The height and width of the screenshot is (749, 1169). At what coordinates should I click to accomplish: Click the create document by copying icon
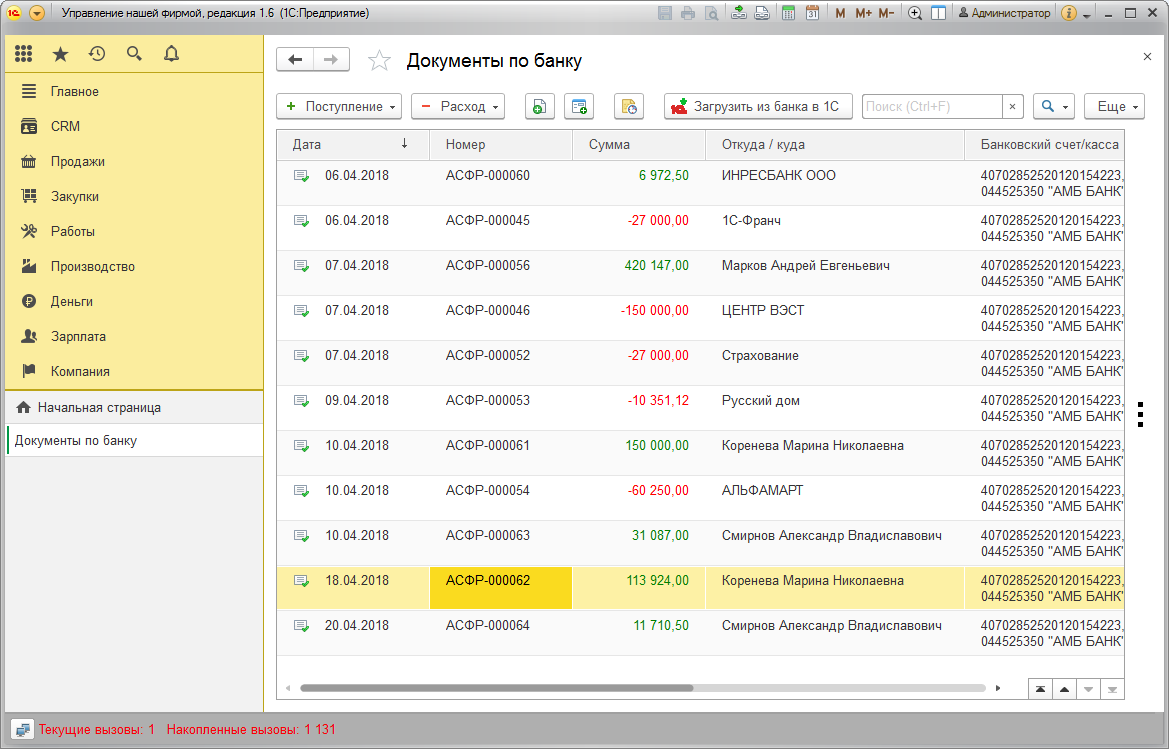click(539, 107)
